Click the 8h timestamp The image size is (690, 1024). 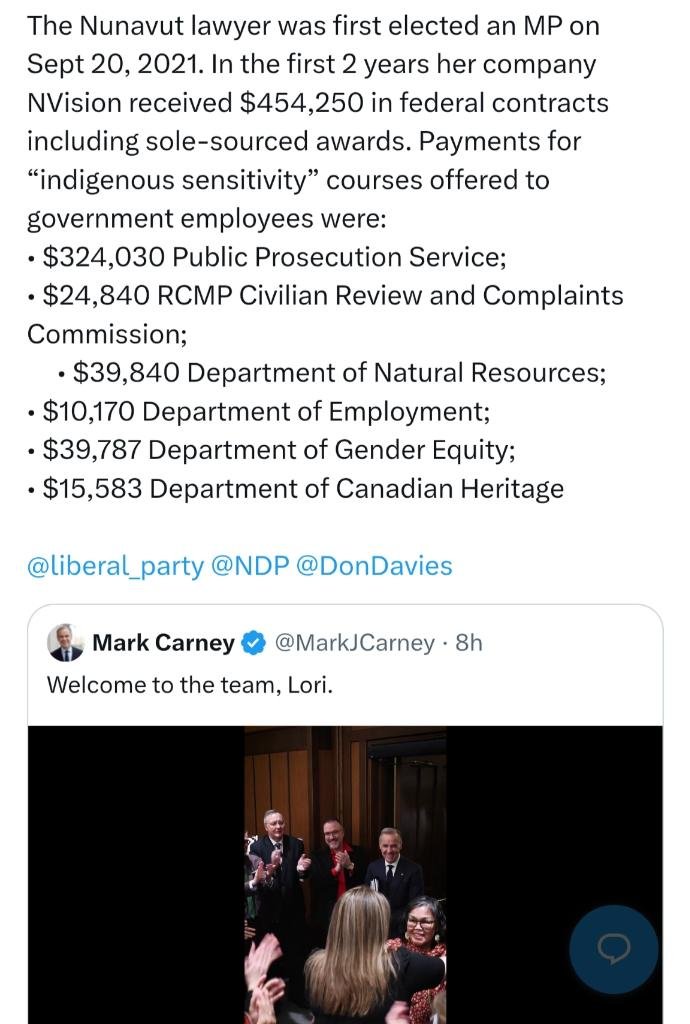pyautogui.click(x=468, y=643)
